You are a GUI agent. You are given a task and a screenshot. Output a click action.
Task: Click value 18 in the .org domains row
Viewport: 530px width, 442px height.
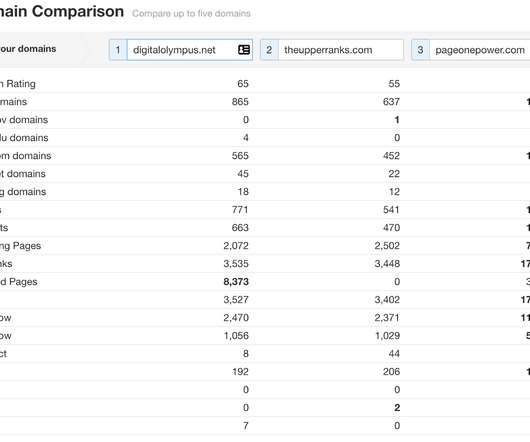click(243, 192)
